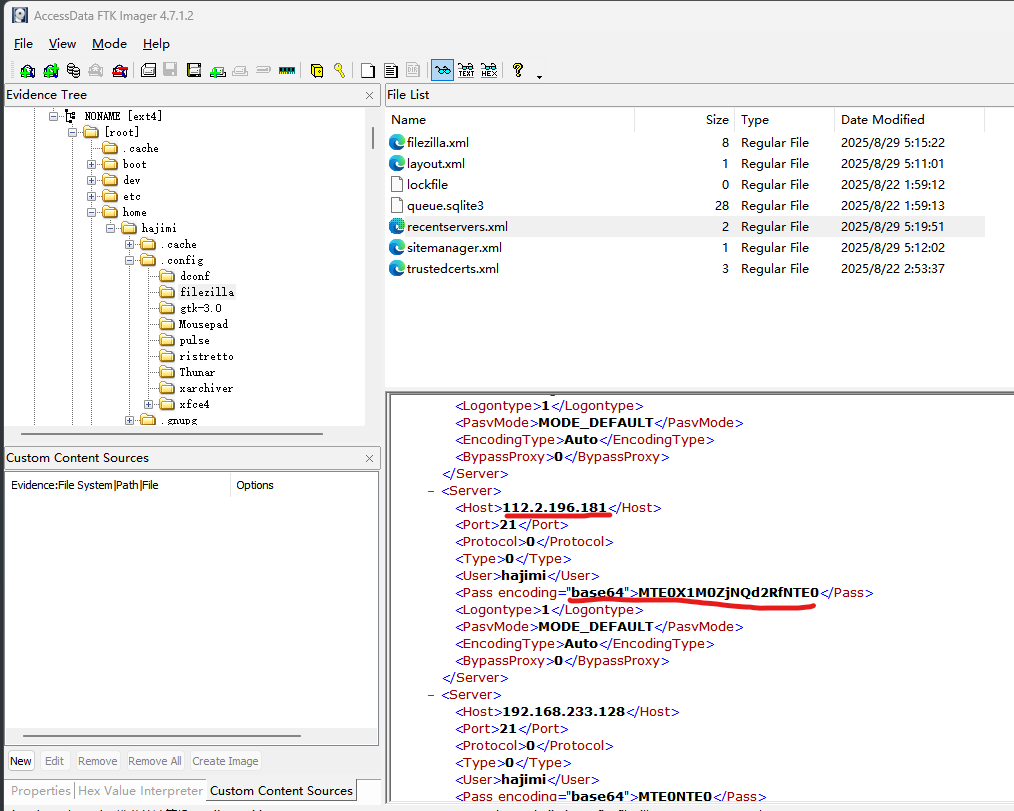Image resolution: width=1014 pixels, height=811 pixels.
Task: Open the Help menu
Action: click(156, 43)
